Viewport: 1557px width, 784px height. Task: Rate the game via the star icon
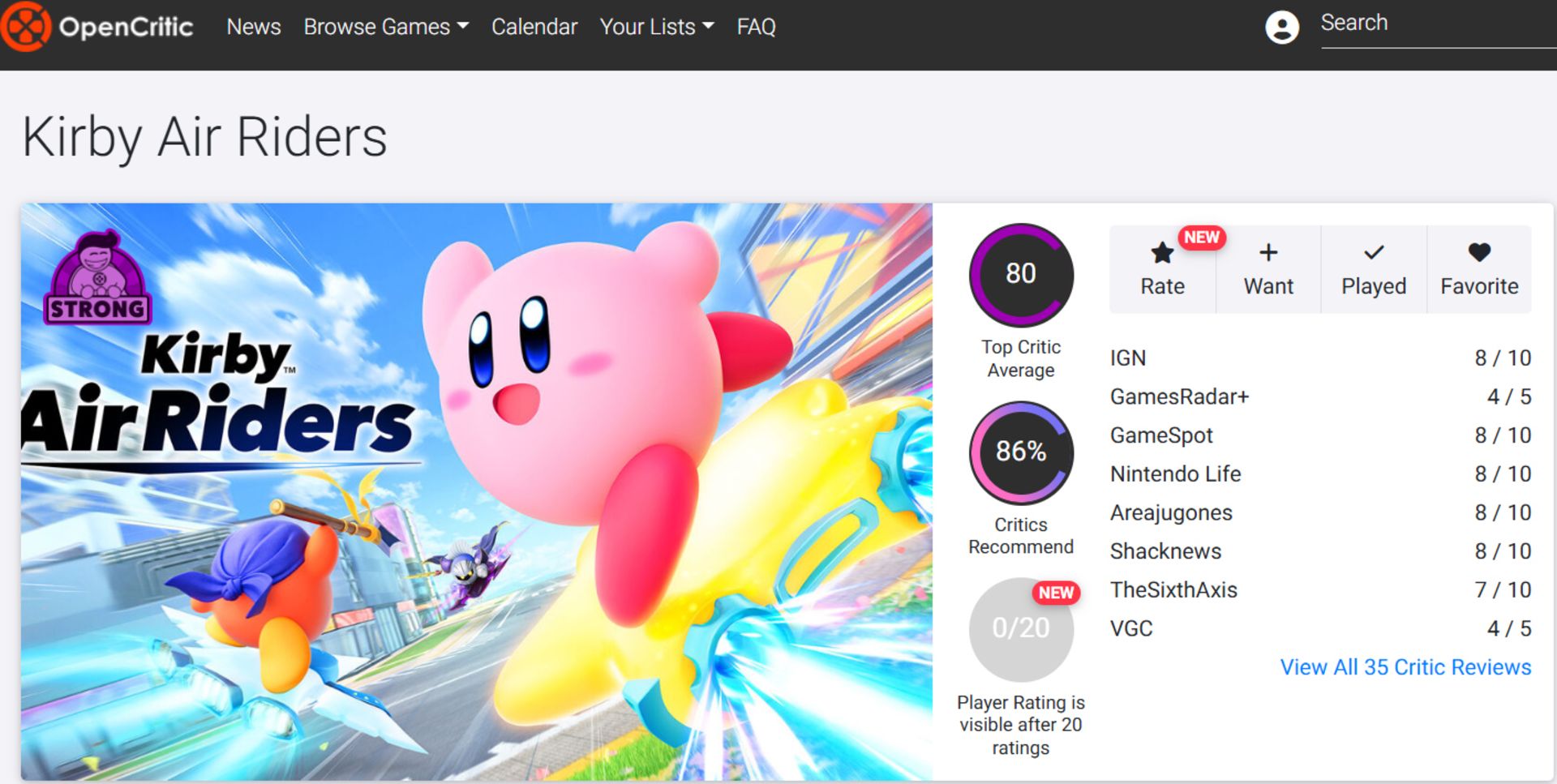(x=1162, y=268)
